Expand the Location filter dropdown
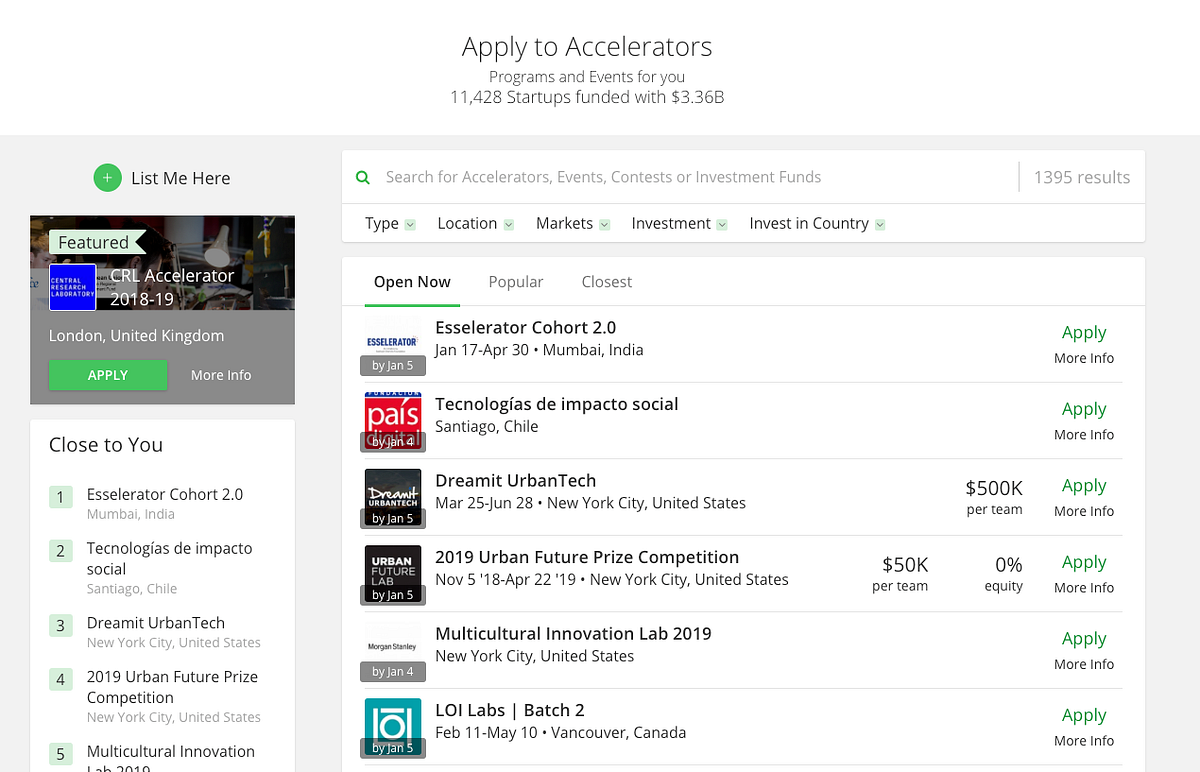The height and width of the screenshot is (772, 1200). (476, 224)
